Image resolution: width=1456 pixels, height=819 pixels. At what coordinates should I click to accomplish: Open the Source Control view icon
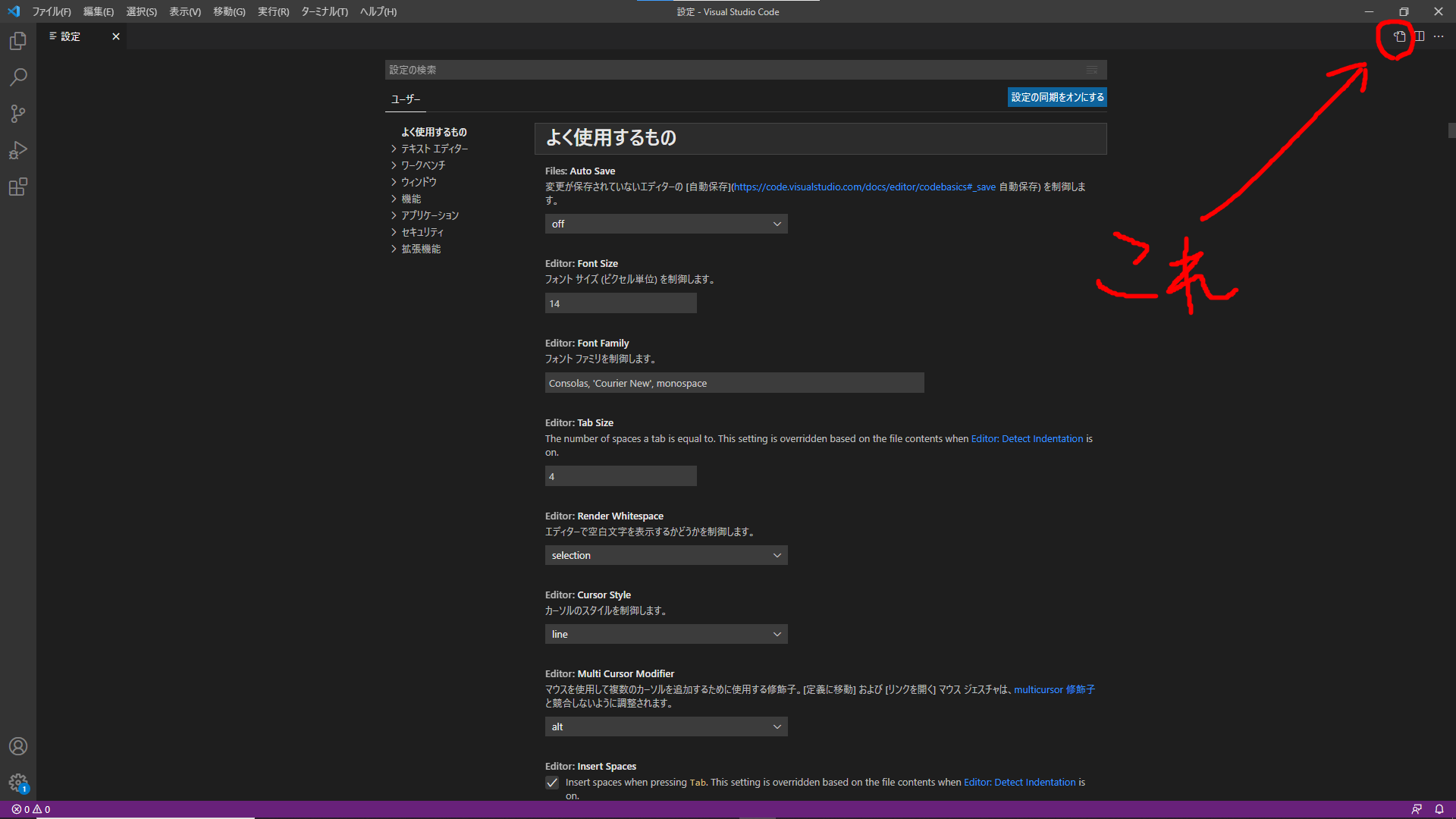[18, 114]
